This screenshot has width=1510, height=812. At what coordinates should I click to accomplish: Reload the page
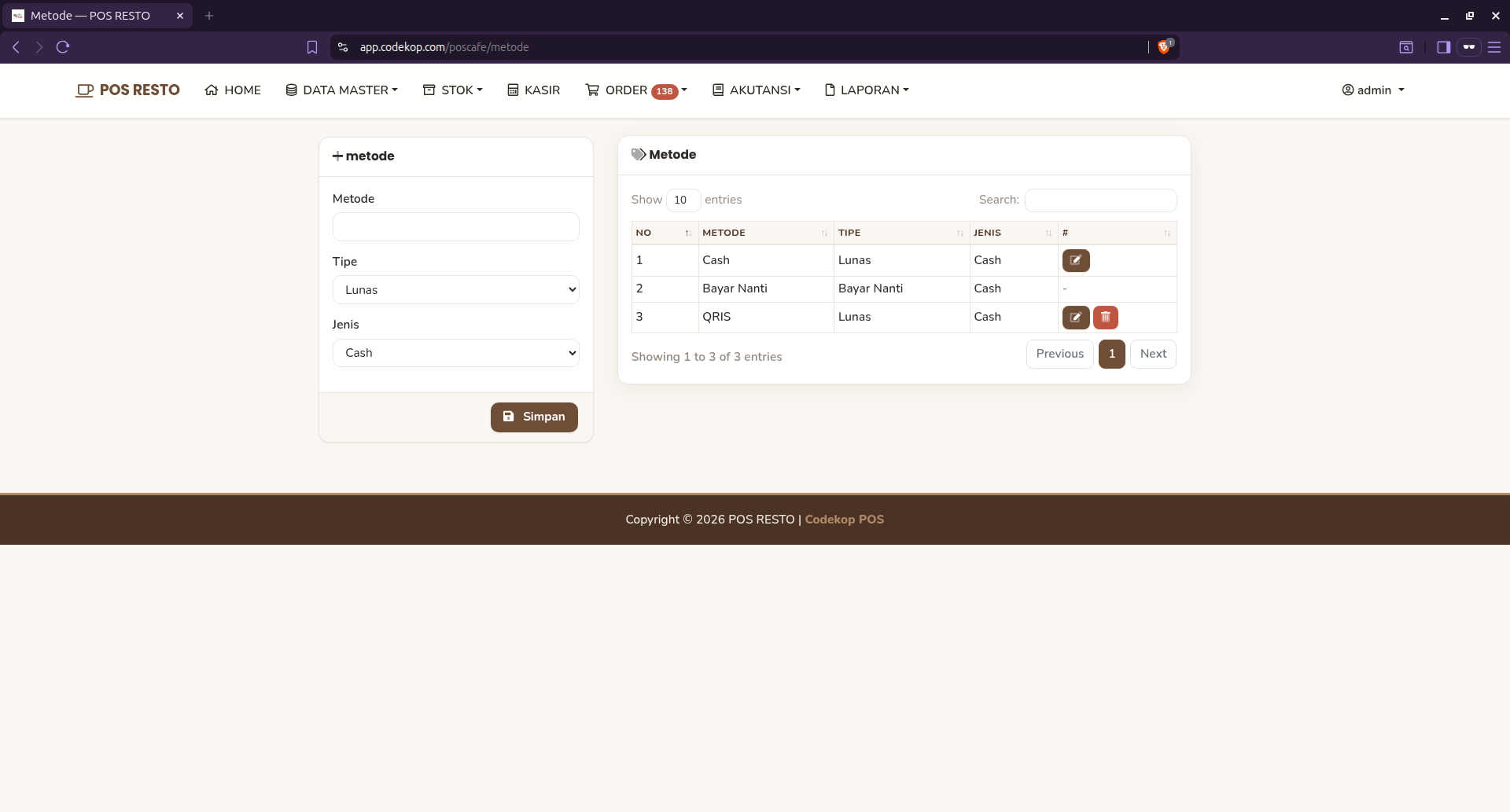click(63, 47)
